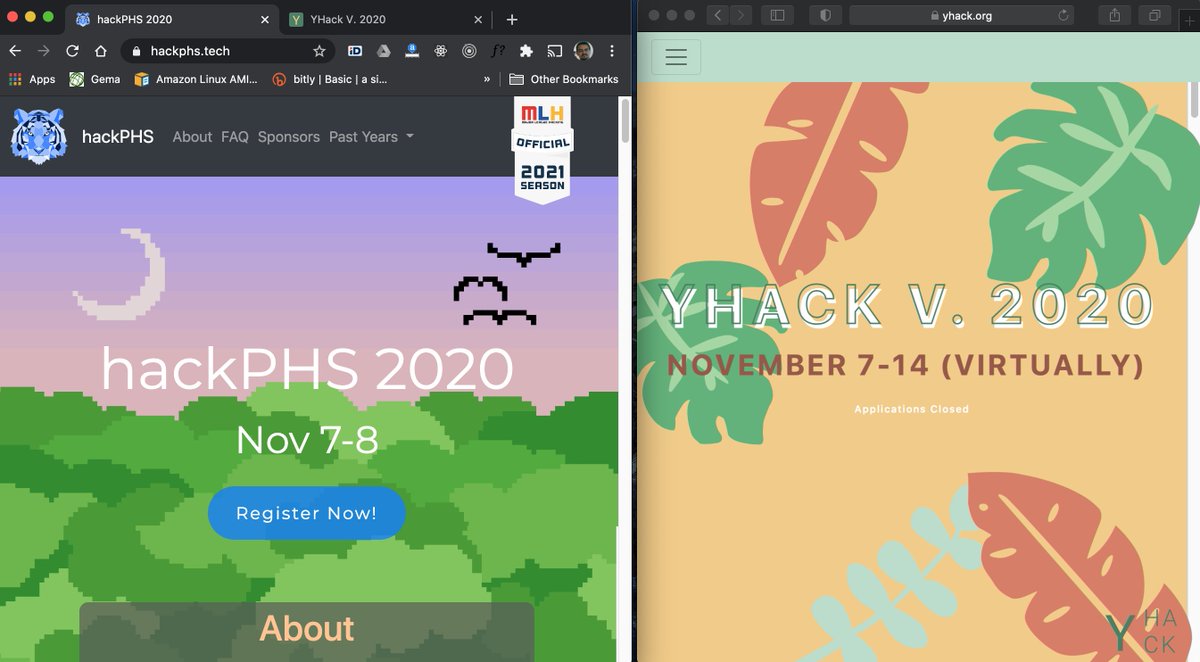
Task: Click the address bar showing hackphs.tech
Action: pyautogui.click(x=228, y=51)
